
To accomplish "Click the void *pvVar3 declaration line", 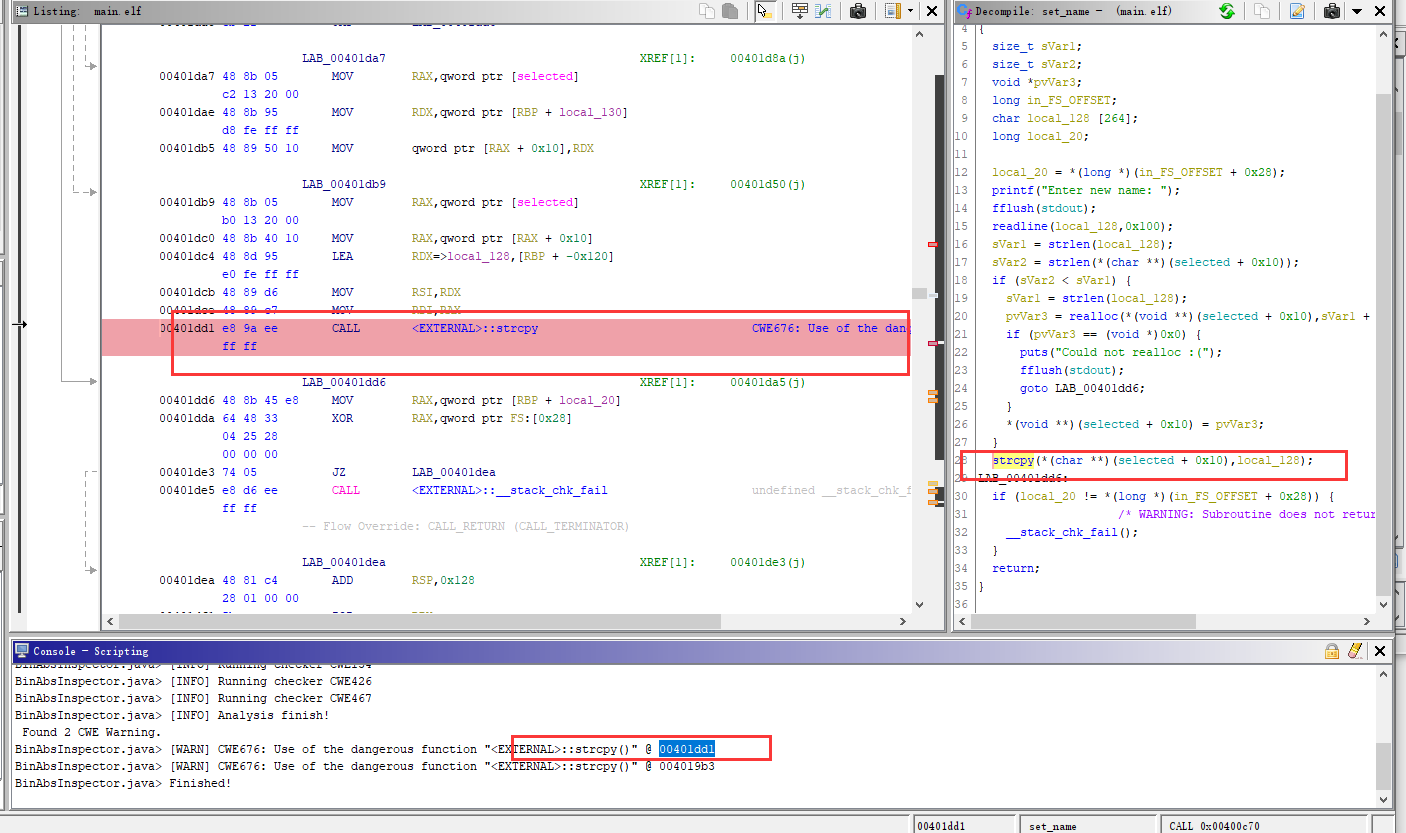I will pyautogui.click(x=1036, y=82).
